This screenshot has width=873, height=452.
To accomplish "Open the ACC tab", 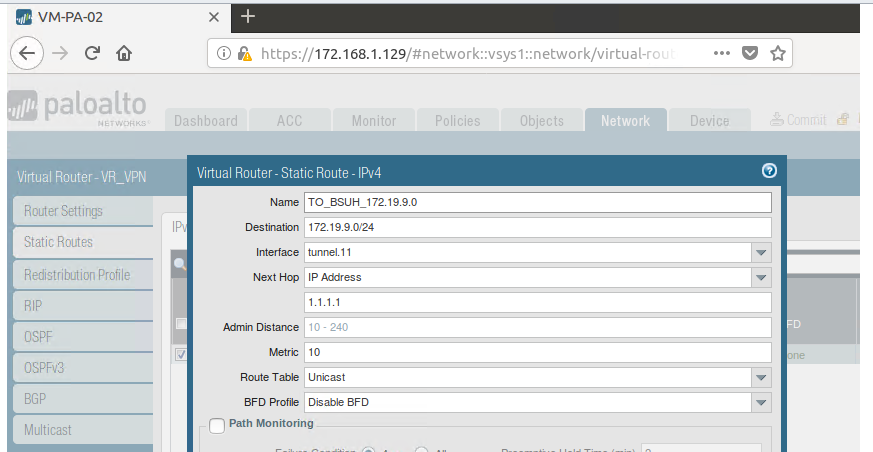I will point(290,120).
